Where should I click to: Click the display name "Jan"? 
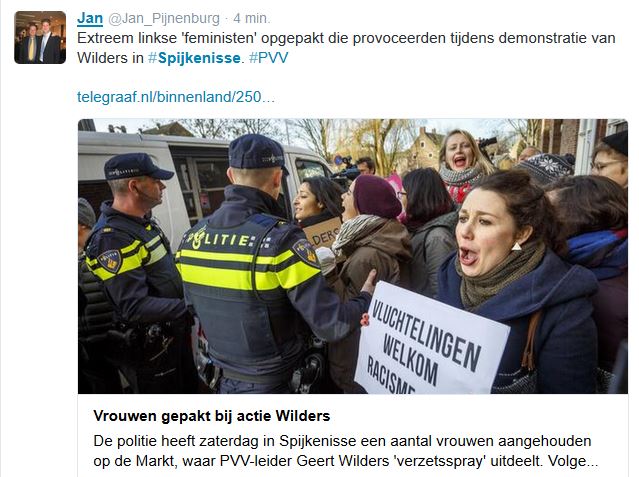pos(90,18)
